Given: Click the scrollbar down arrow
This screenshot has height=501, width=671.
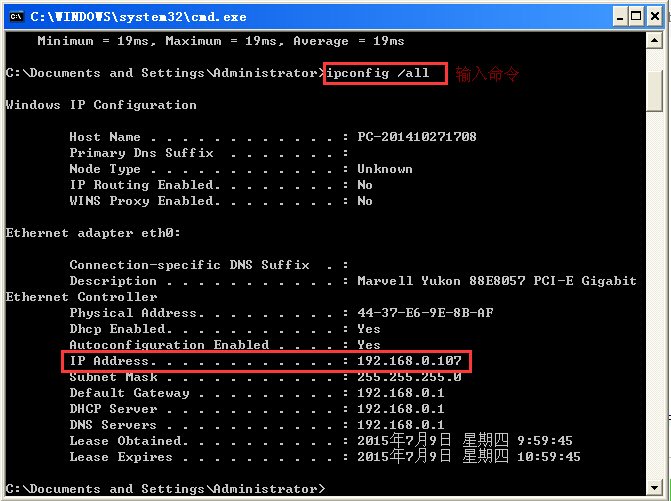Looking at the screenshot, I should pyautogui.click(x=655, y=489).
